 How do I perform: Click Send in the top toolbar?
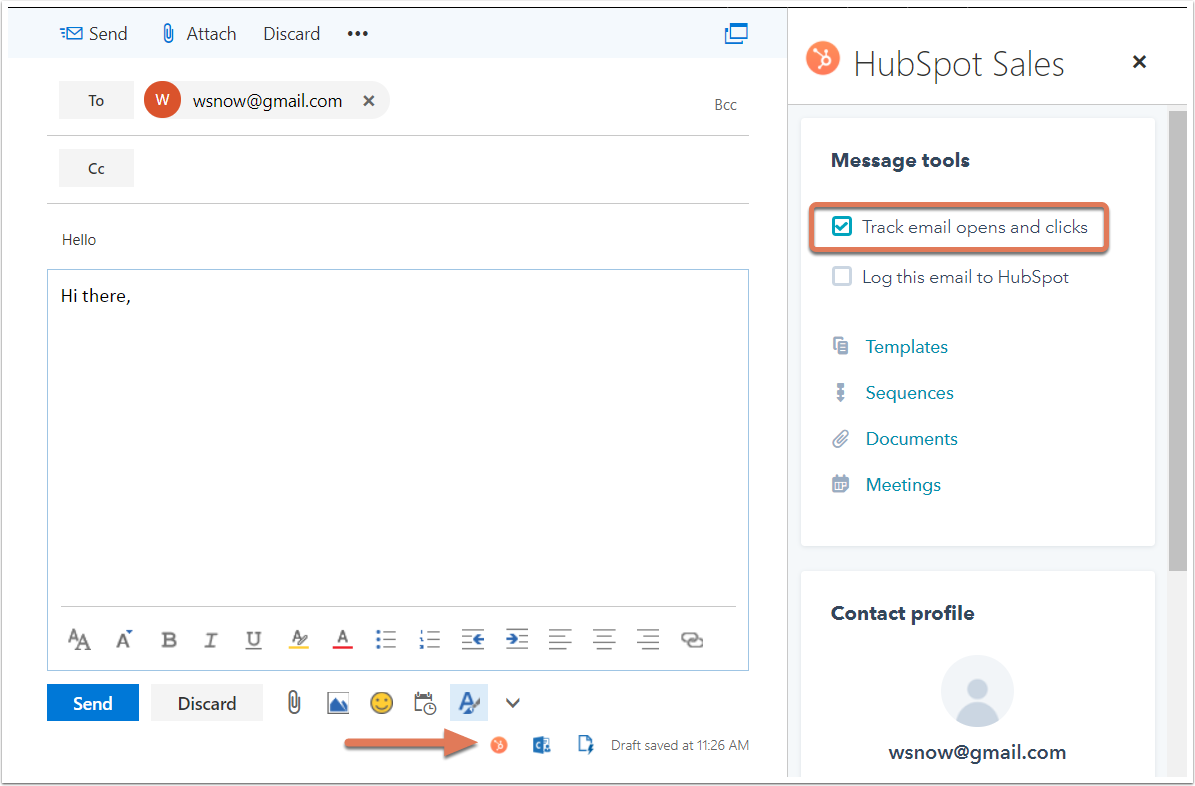coord(93,34)
